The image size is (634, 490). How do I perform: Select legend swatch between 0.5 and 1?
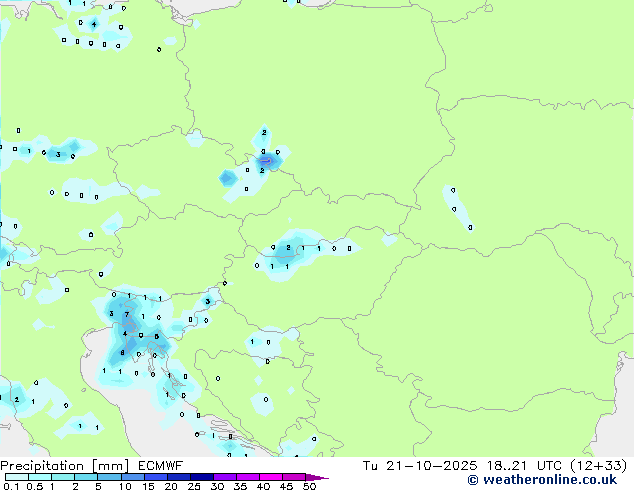(40, 477)
